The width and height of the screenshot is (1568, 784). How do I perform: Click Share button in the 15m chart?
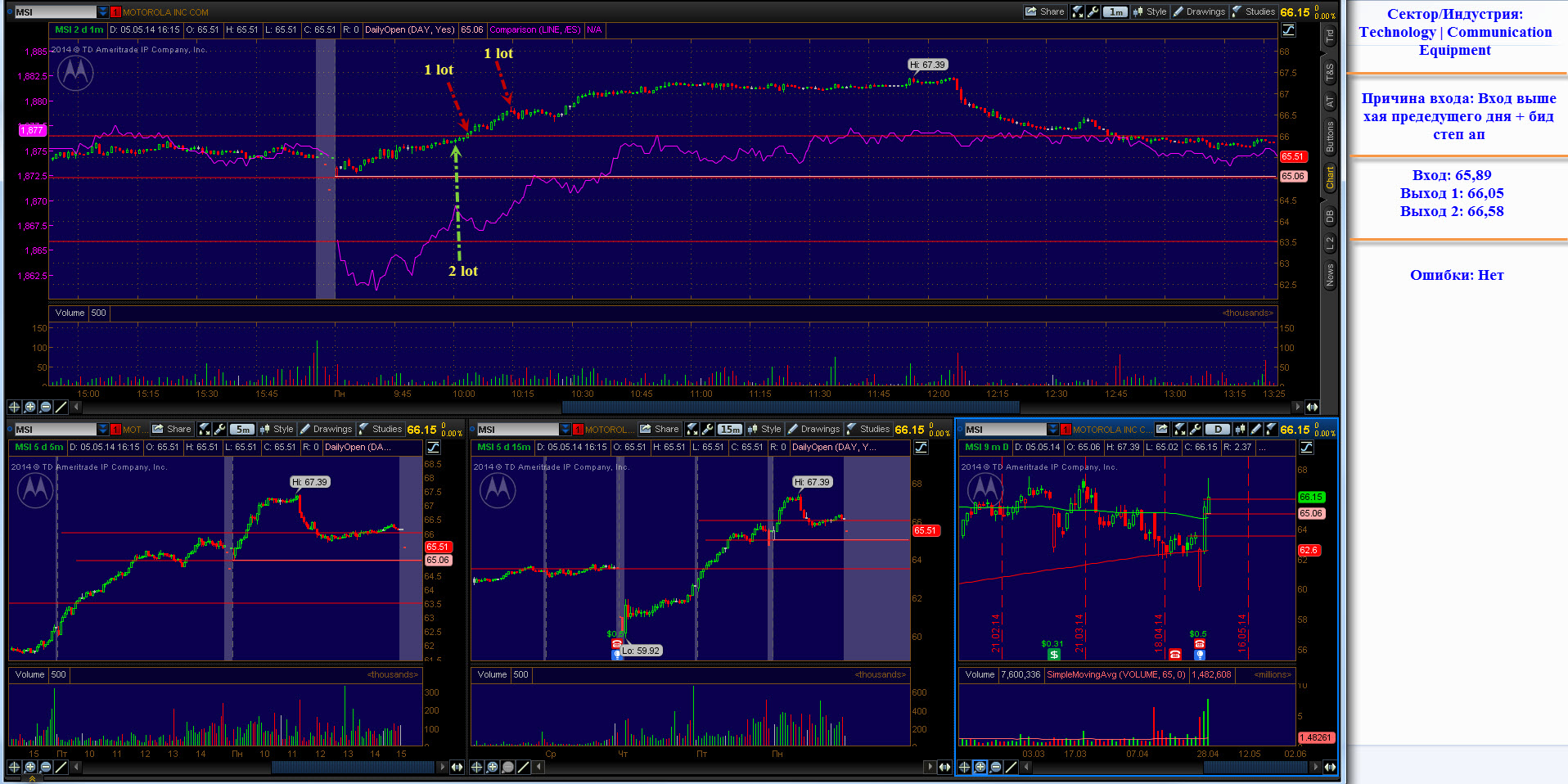point(660,429)
